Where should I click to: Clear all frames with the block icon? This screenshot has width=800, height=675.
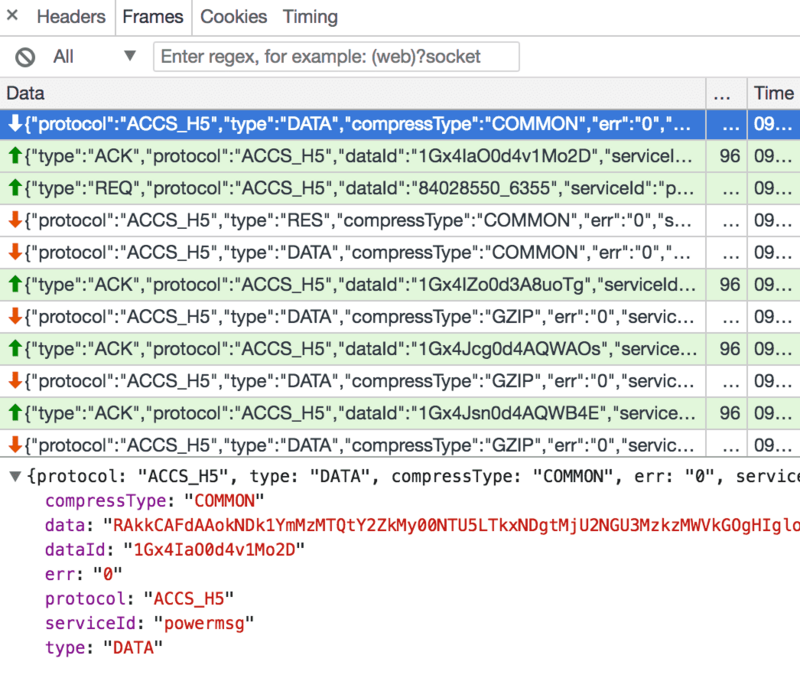coord(25,57)
